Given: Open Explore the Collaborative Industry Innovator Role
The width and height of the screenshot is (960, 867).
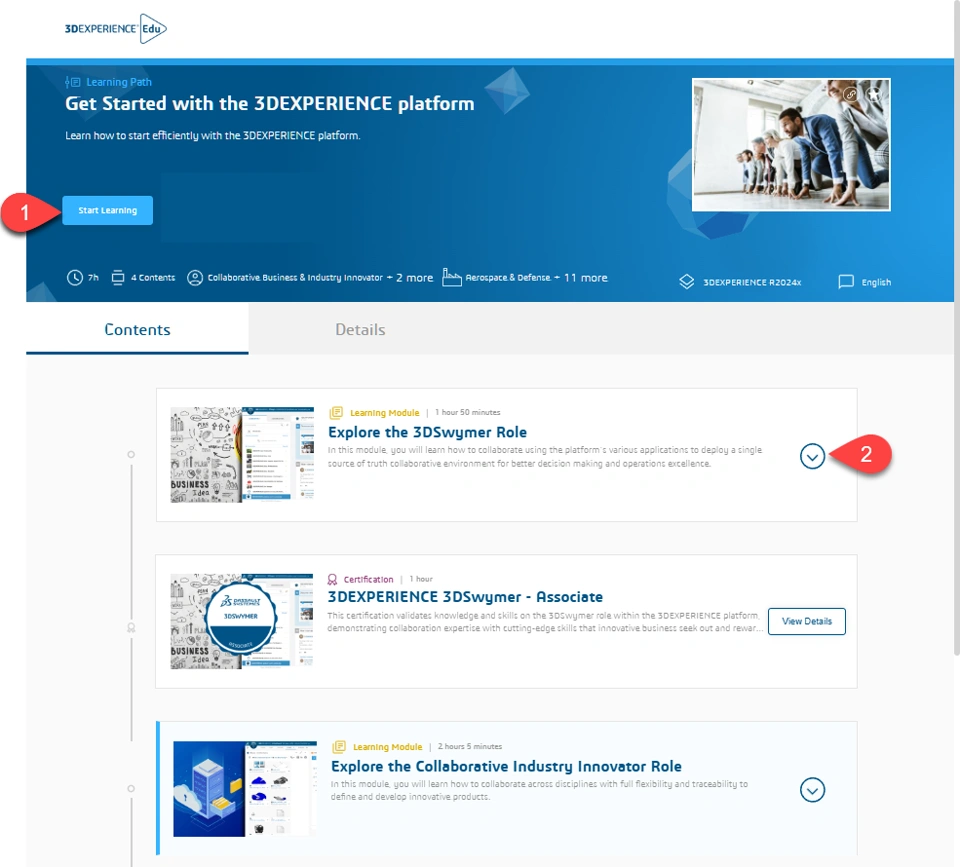Looking at the screenshot, I should click(x=506, y=767).
